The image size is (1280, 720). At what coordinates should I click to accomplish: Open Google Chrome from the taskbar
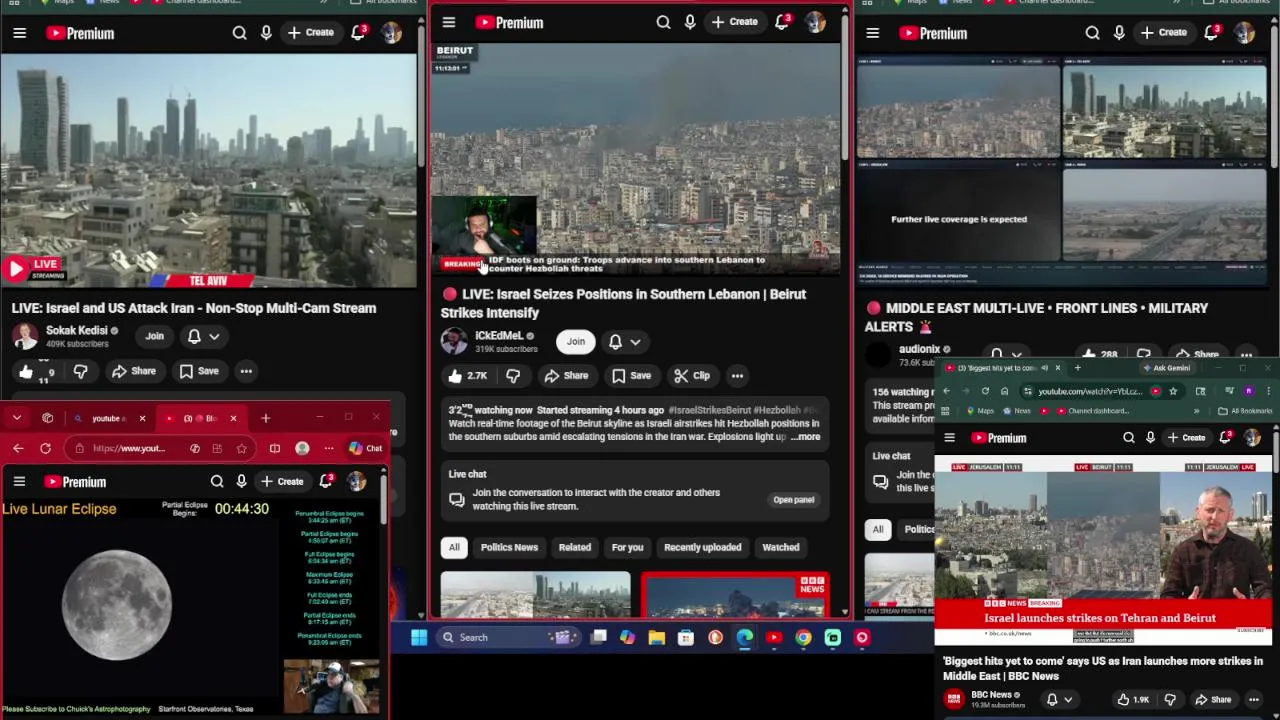tap(803, 637)
